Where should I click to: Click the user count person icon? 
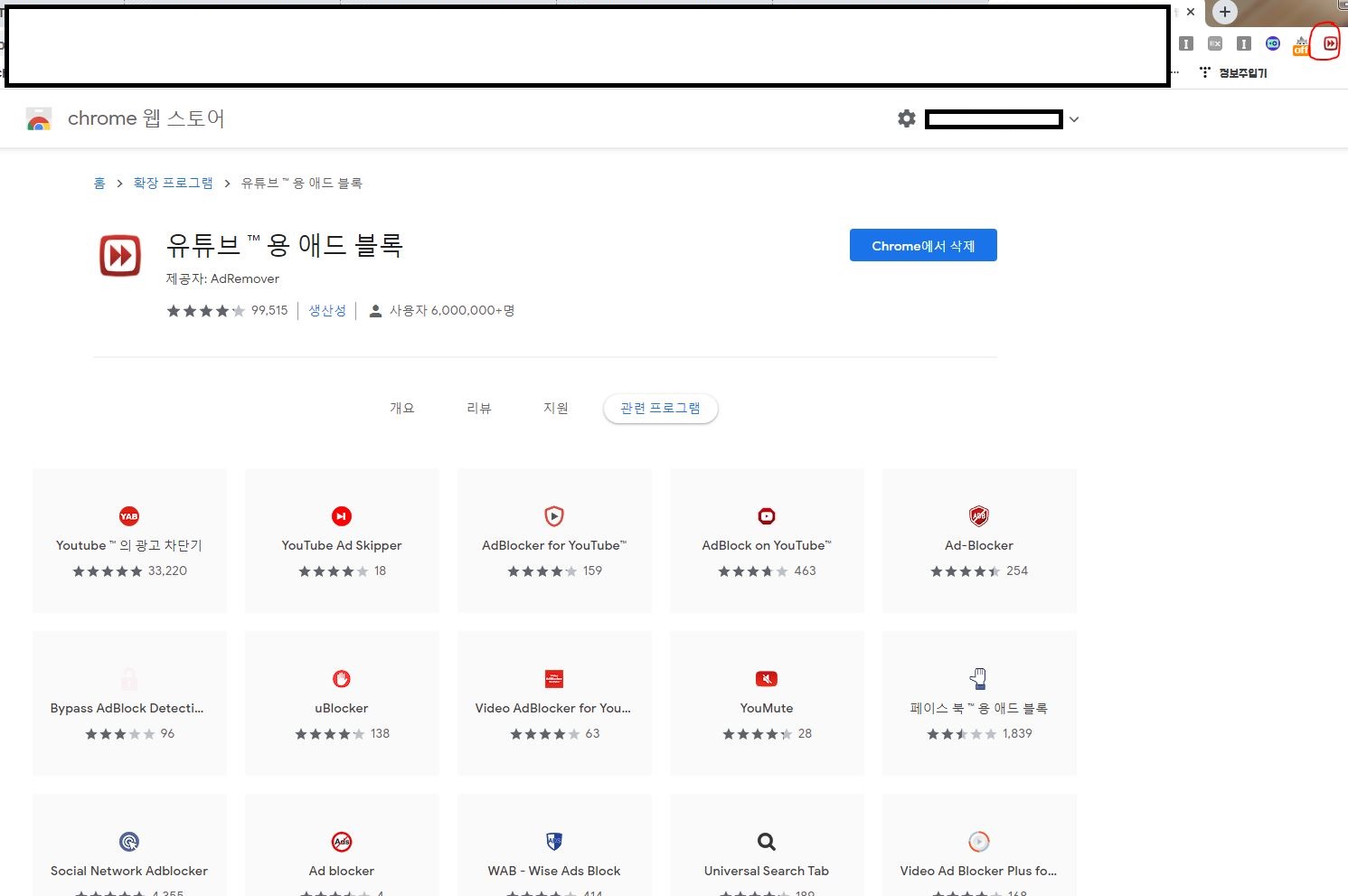coord(376,311)
